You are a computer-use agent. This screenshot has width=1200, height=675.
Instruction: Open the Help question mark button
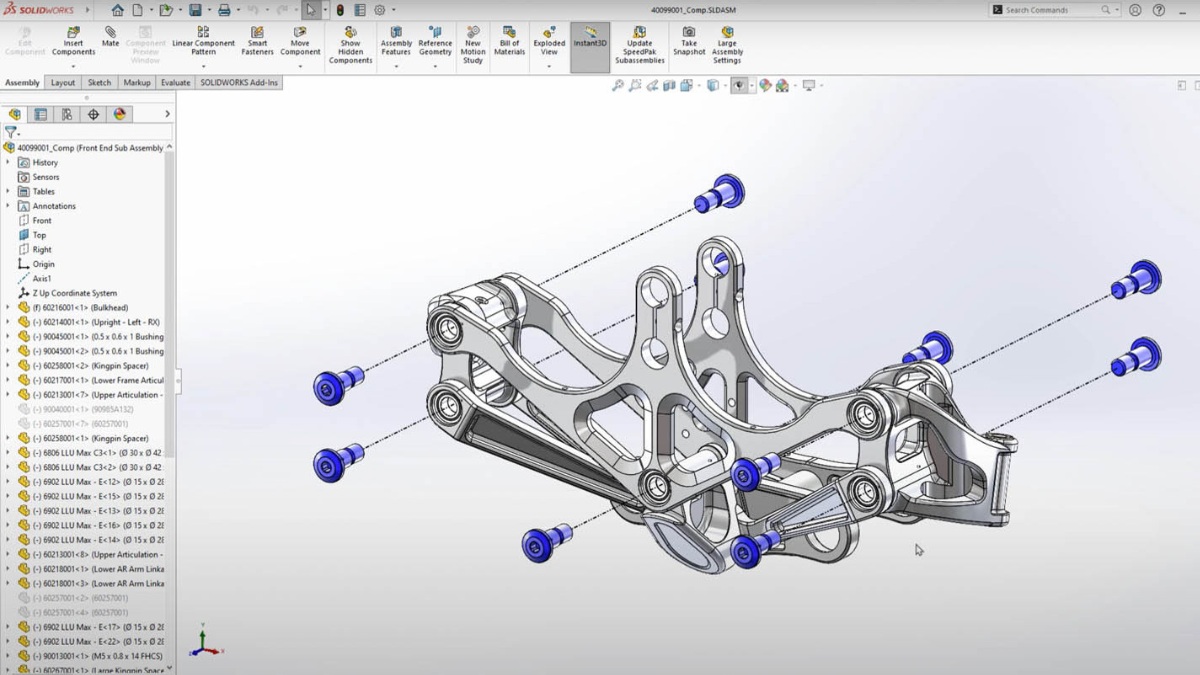tap(1160, 10)
